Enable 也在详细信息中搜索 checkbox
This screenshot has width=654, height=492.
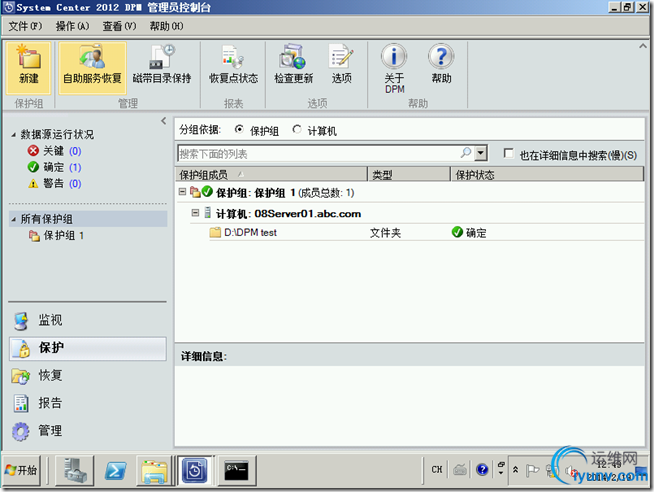[508, 153]
